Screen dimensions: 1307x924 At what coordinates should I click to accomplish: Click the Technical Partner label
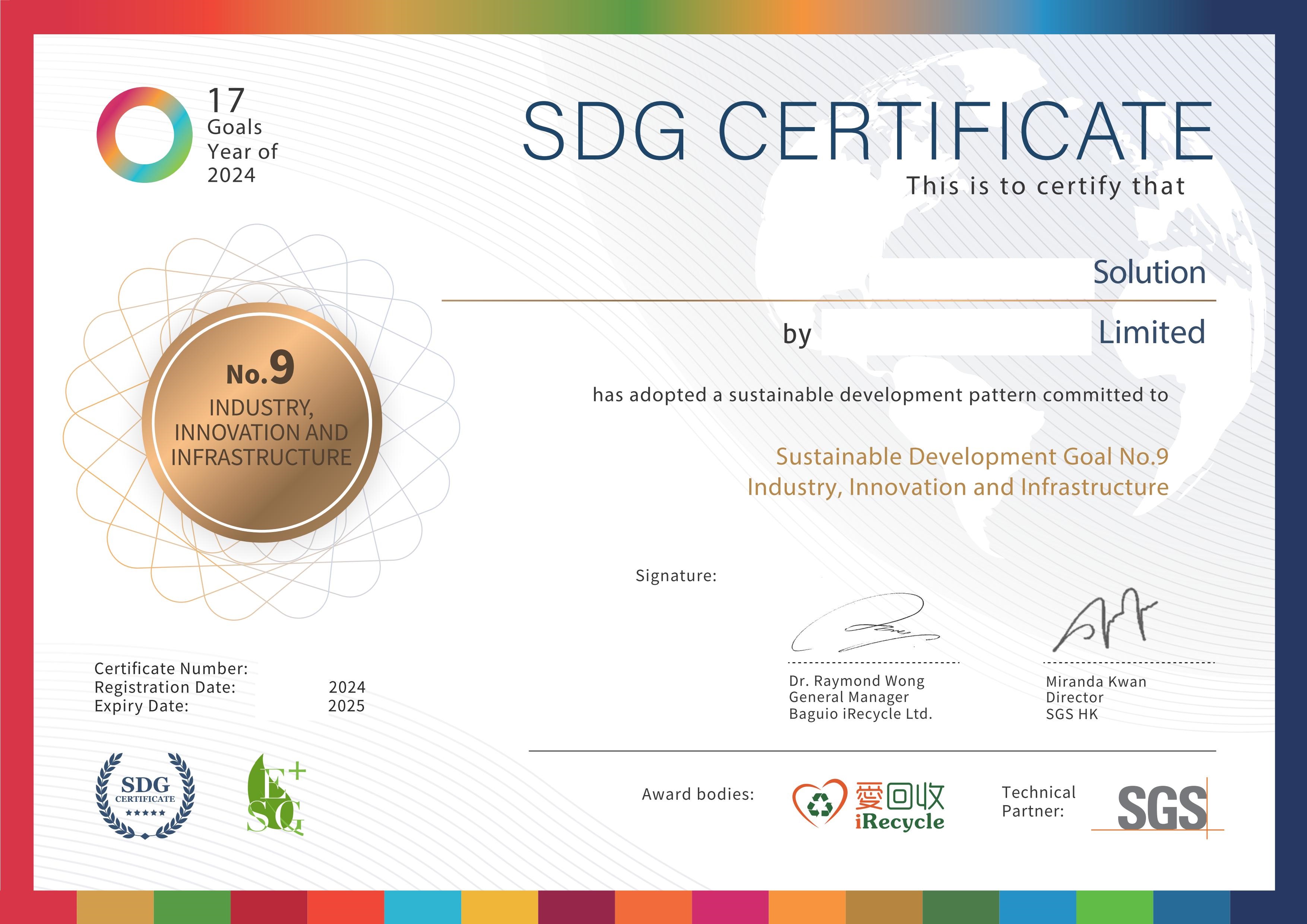point(1038,801)
